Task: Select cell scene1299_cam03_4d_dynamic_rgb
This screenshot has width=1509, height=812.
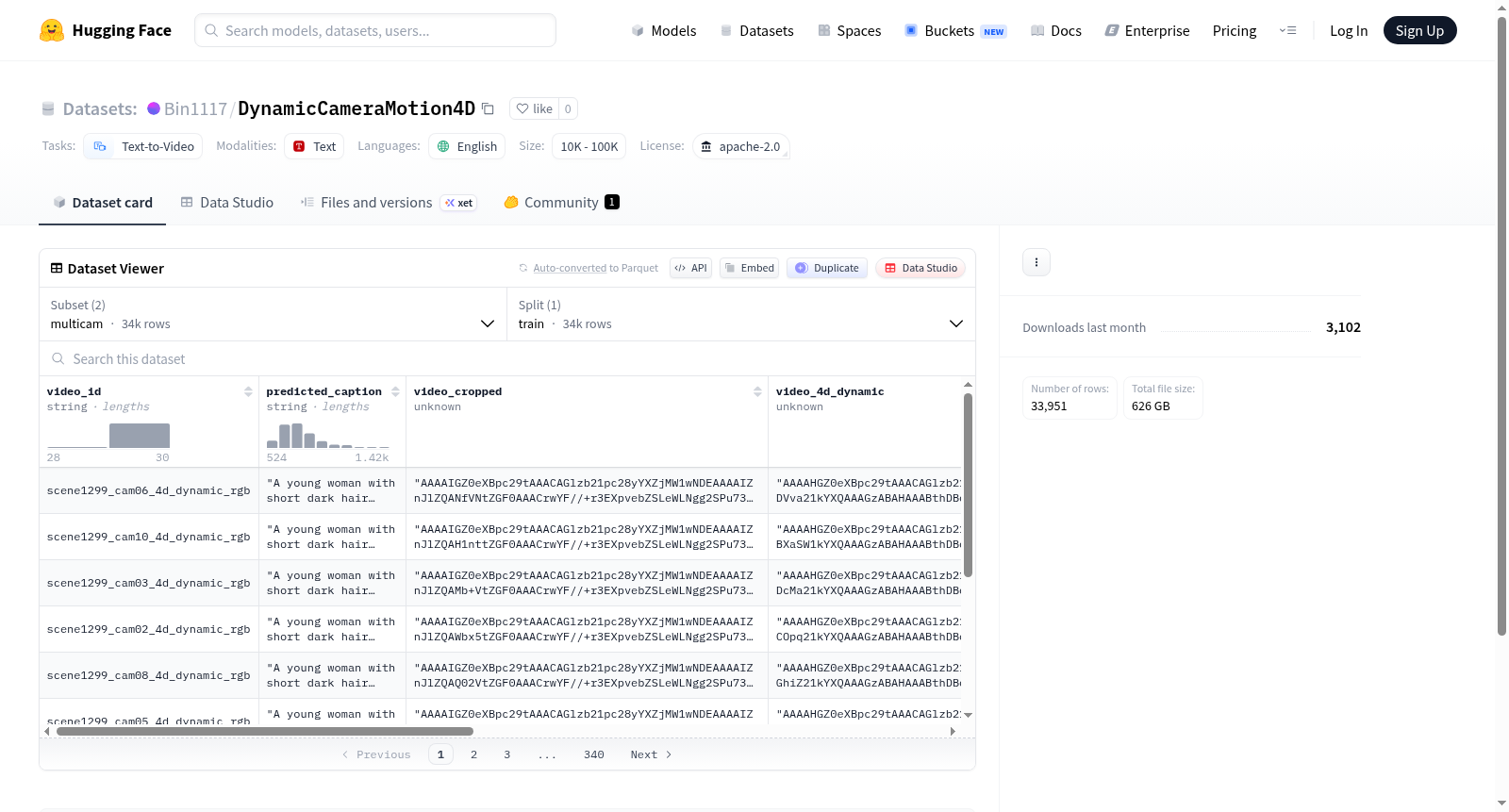Action: [x=149, y=583]
